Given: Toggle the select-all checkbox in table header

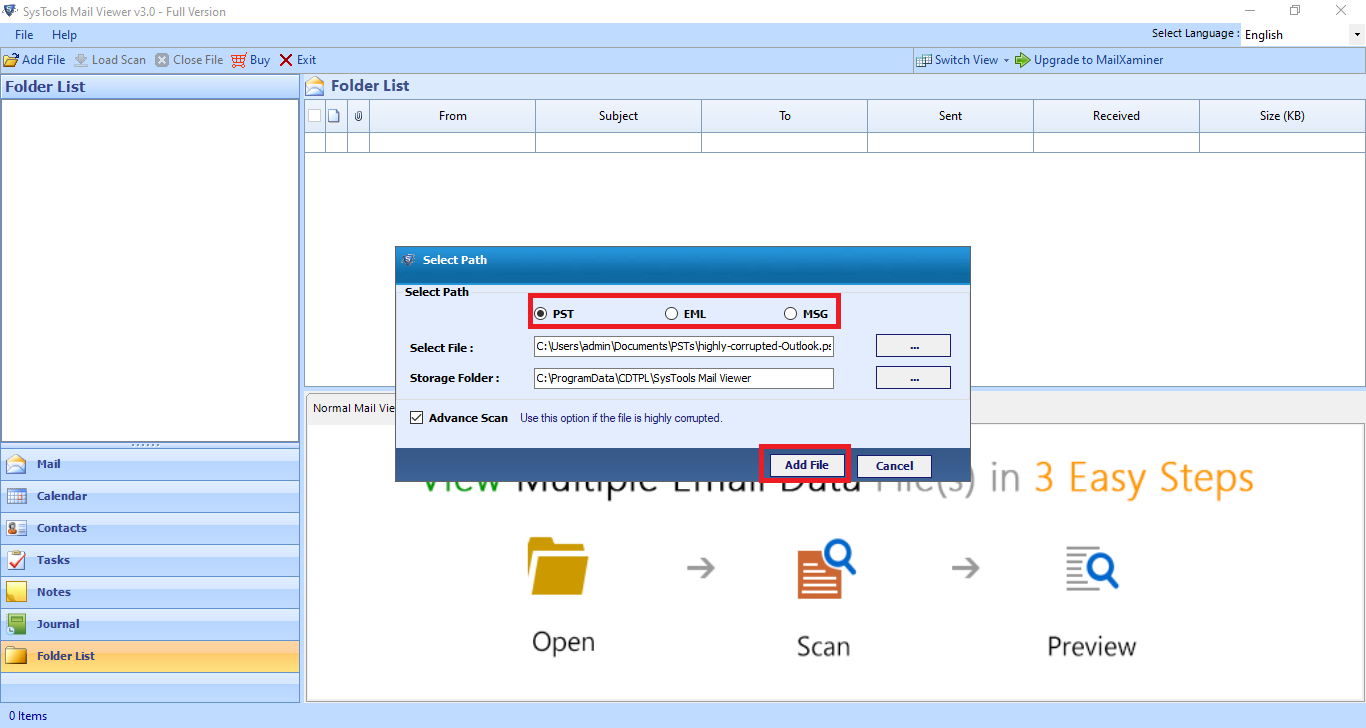Looking at the screenshot, I should [x=314, y=116].
